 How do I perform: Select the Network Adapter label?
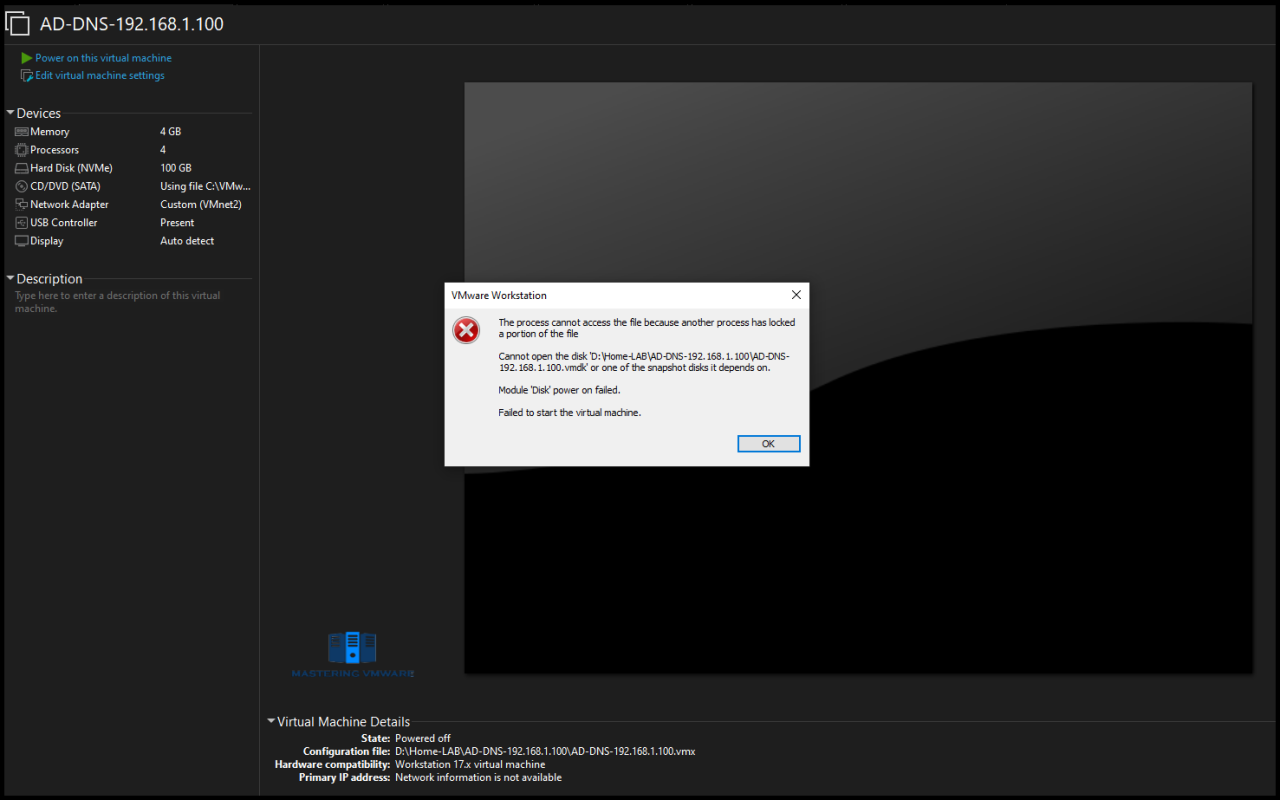click(69, 204)
